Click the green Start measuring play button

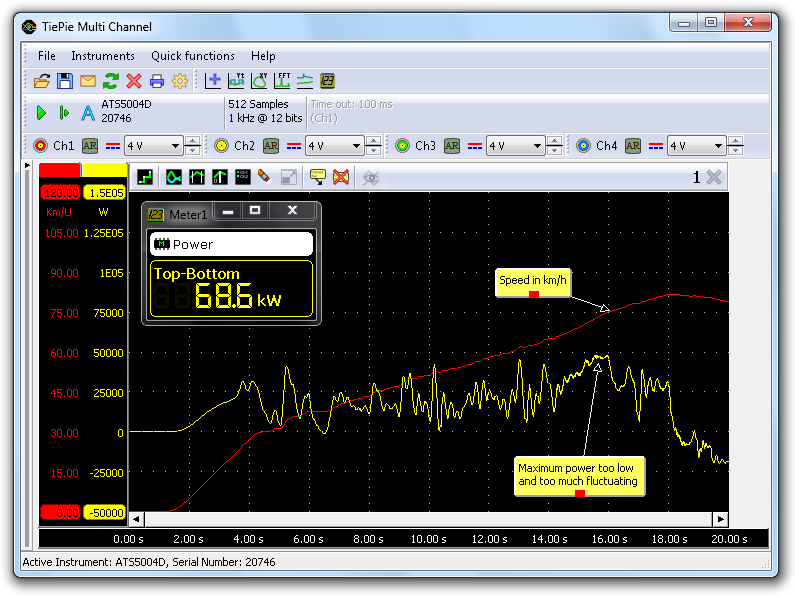point(42,112)
